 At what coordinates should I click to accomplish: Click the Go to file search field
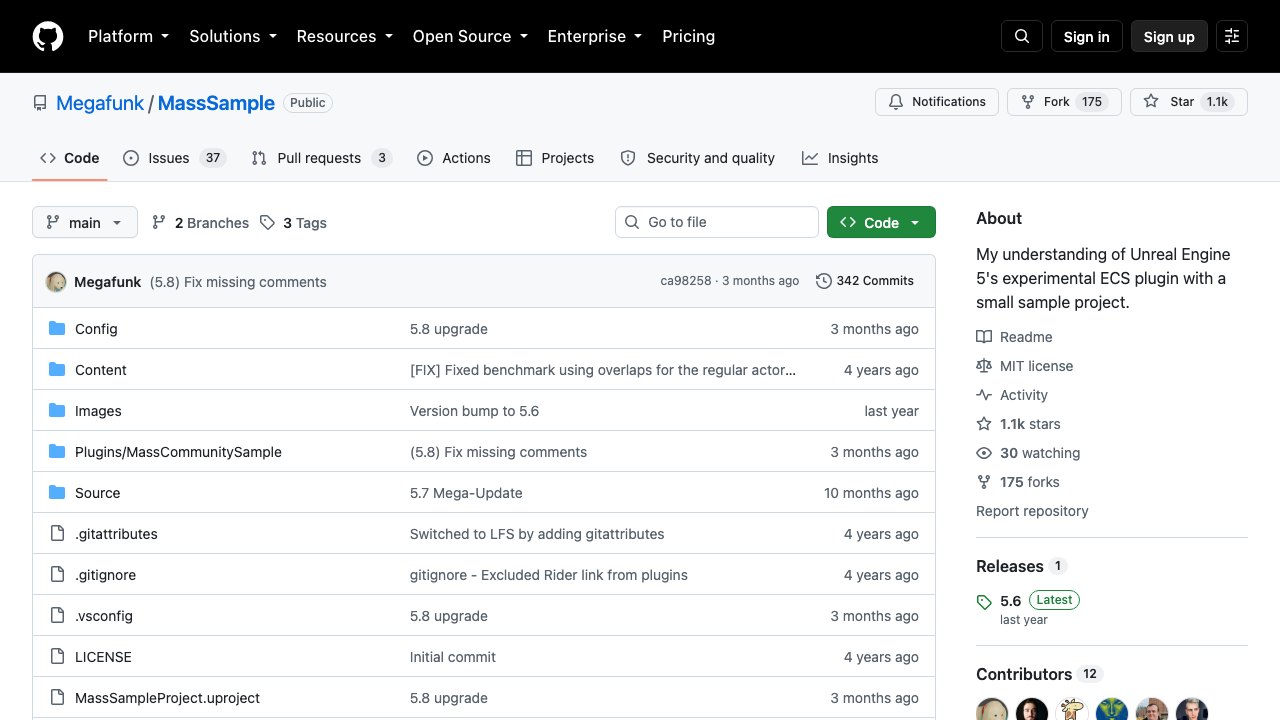tap(717, 222)
